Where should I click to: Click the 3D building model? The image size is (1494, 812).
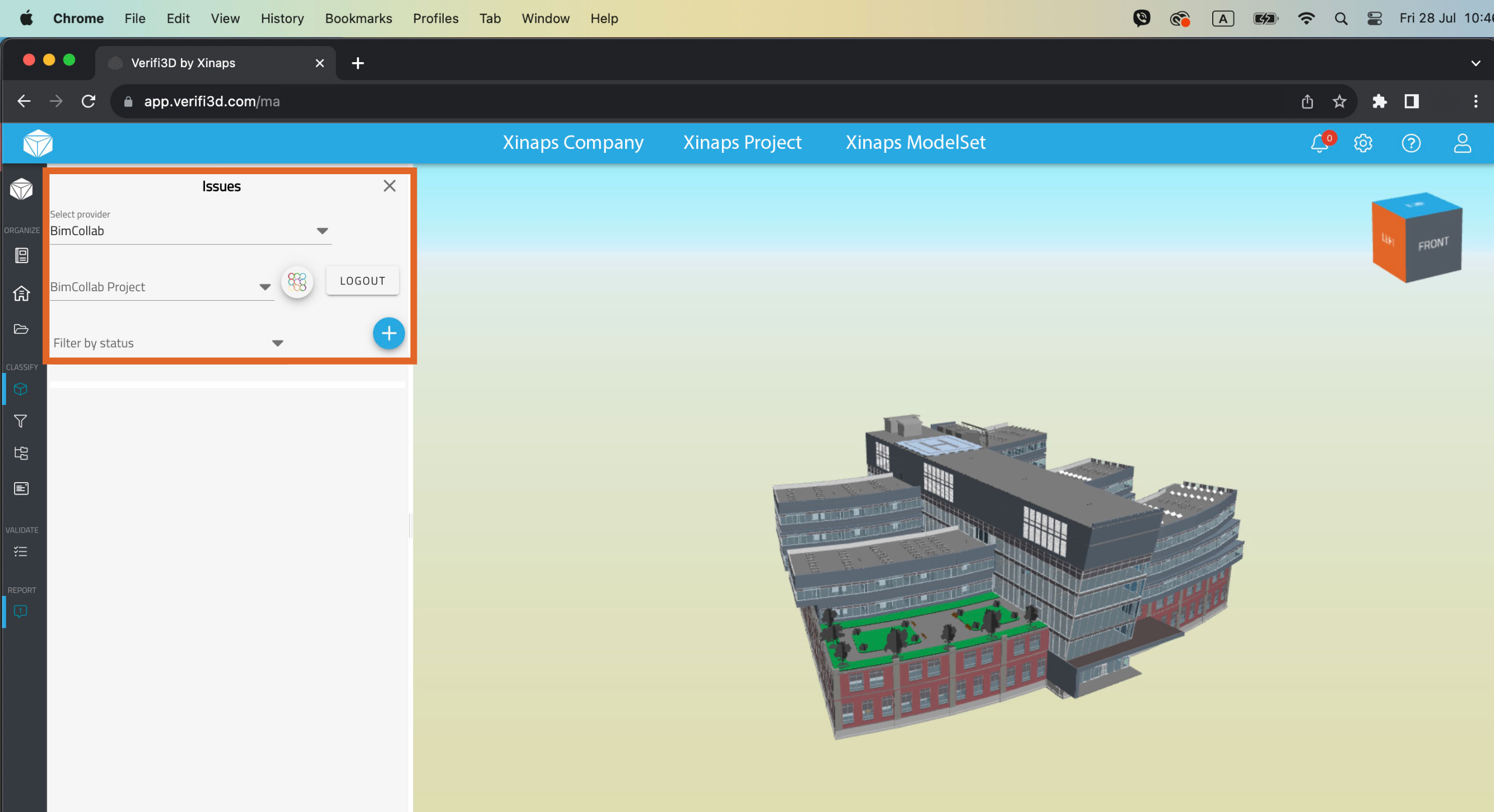pyautogui.click(x=1008, y=577)
